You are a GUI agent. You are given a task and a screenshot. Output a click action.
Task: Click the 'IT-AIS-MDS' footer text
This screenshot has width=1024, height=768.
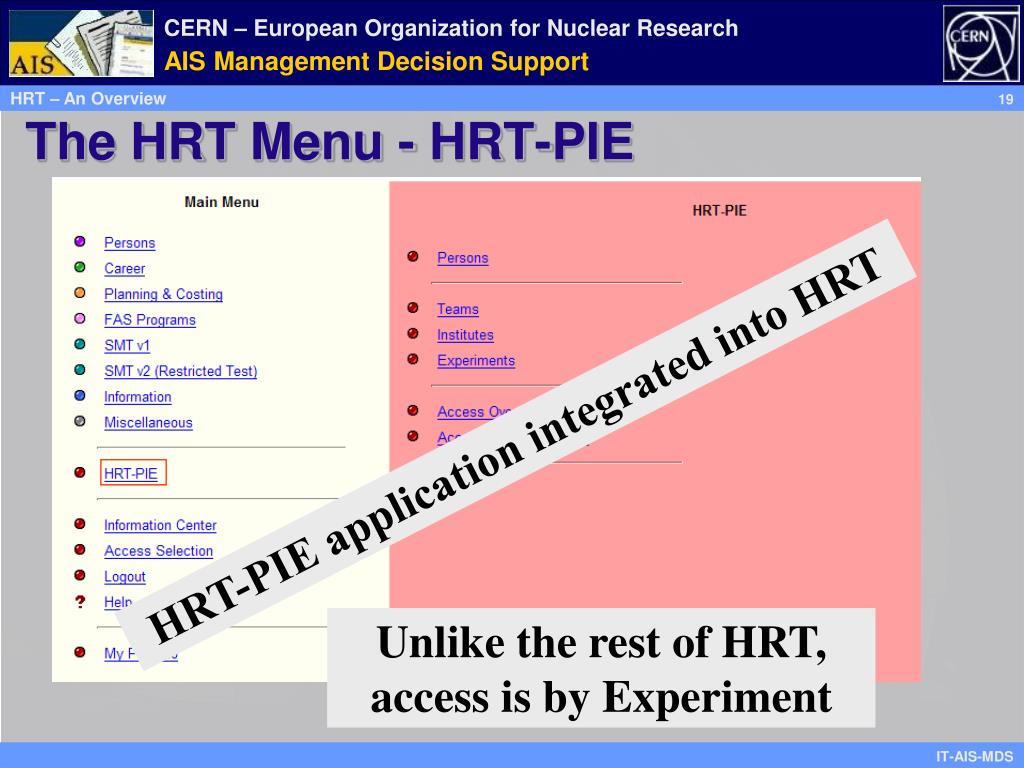[x=974, y=757]
